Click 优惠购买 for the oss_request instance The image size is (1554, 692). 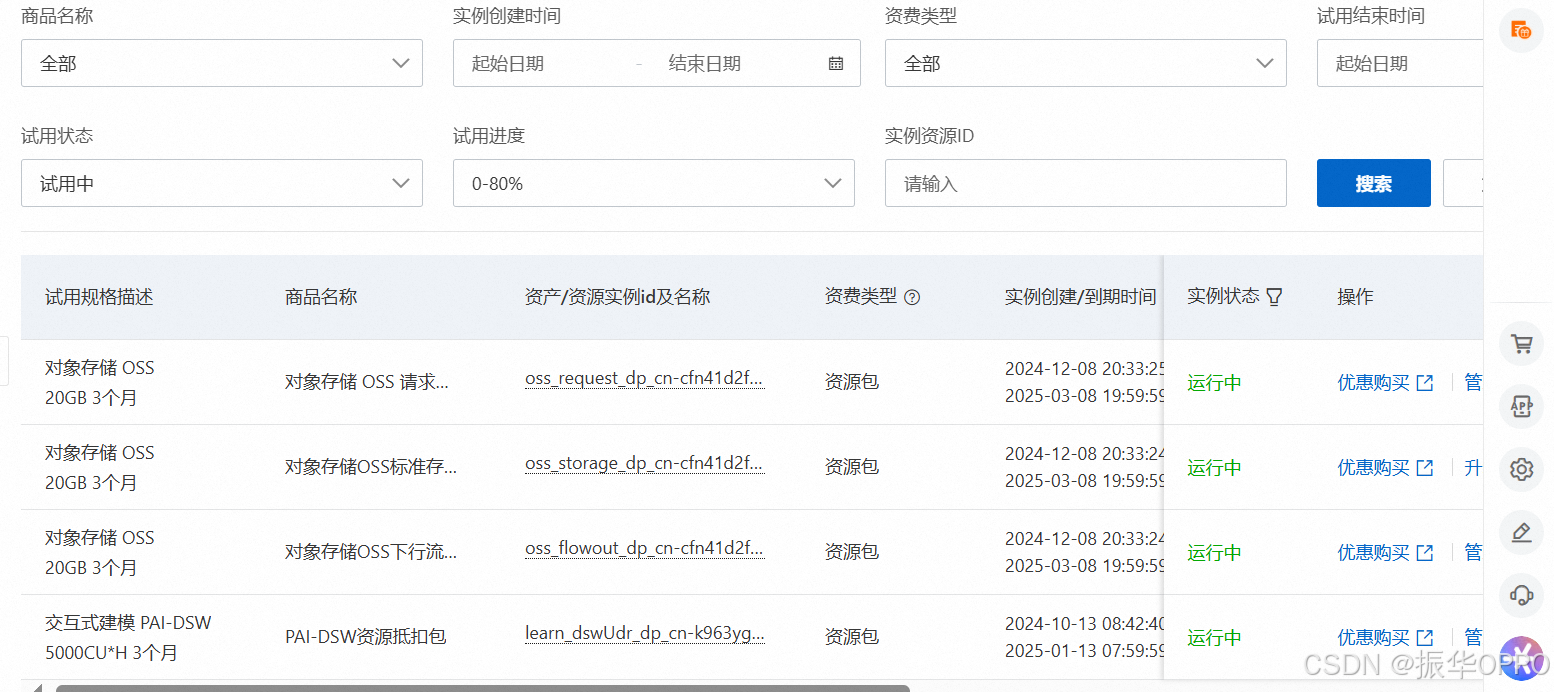[x=1374, y=383]
